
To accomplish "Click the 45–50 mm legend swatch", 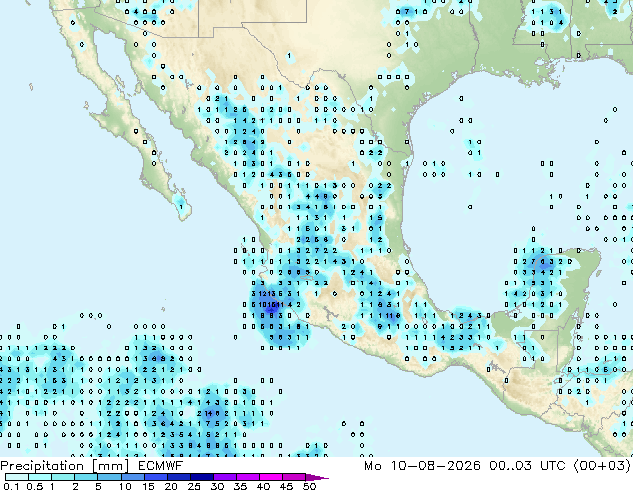I will 294,477.
